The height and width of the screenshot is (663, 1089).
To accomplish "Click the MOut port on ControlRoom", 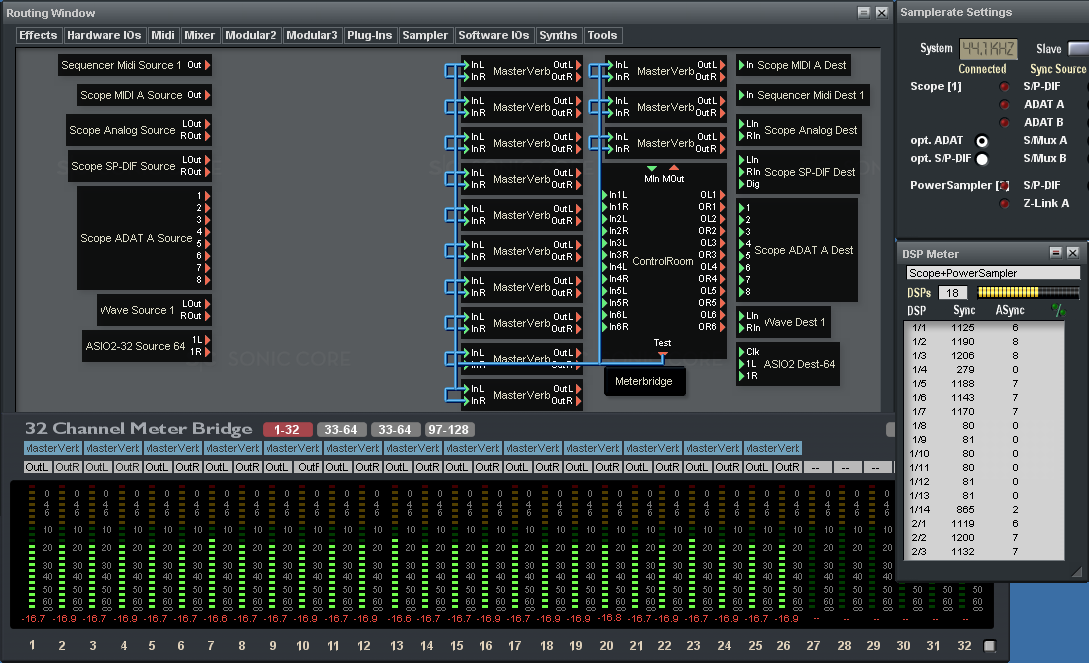I will [x=674, y=168].
